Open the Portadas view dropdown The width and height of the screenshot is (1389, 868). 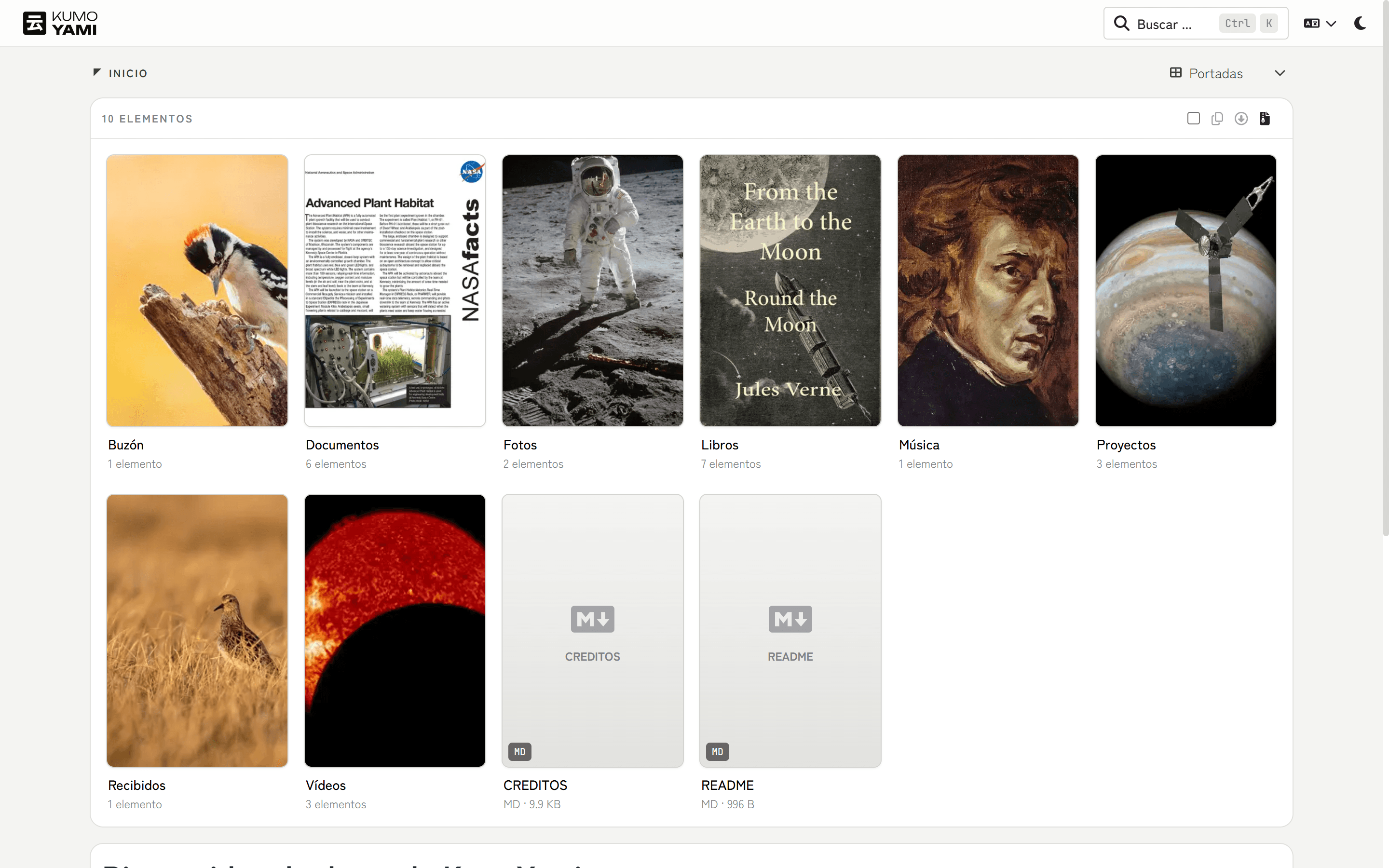point(1228,73)
